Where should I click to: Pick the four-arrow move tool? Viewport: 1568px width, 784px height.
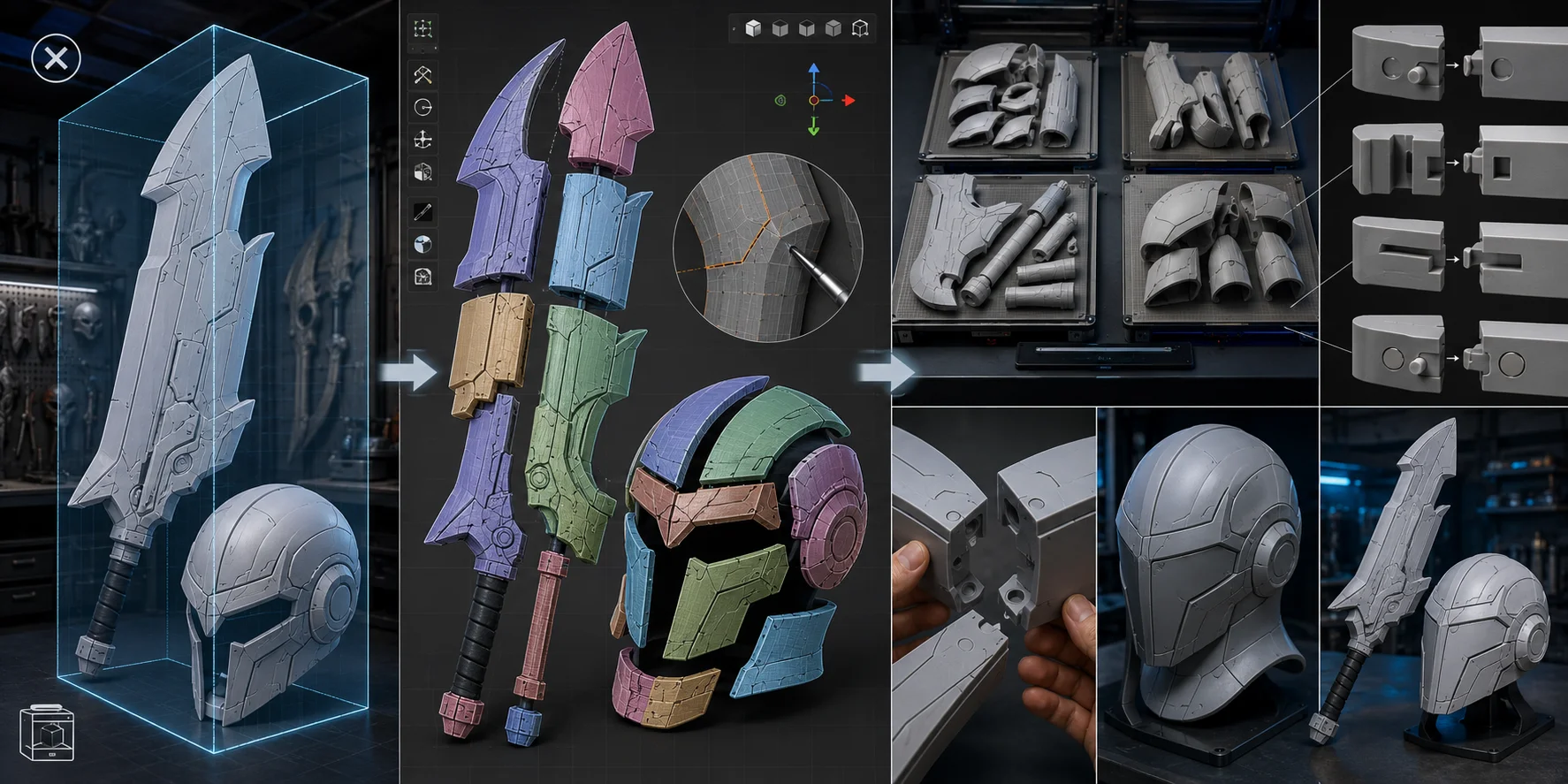click(422, 140)
